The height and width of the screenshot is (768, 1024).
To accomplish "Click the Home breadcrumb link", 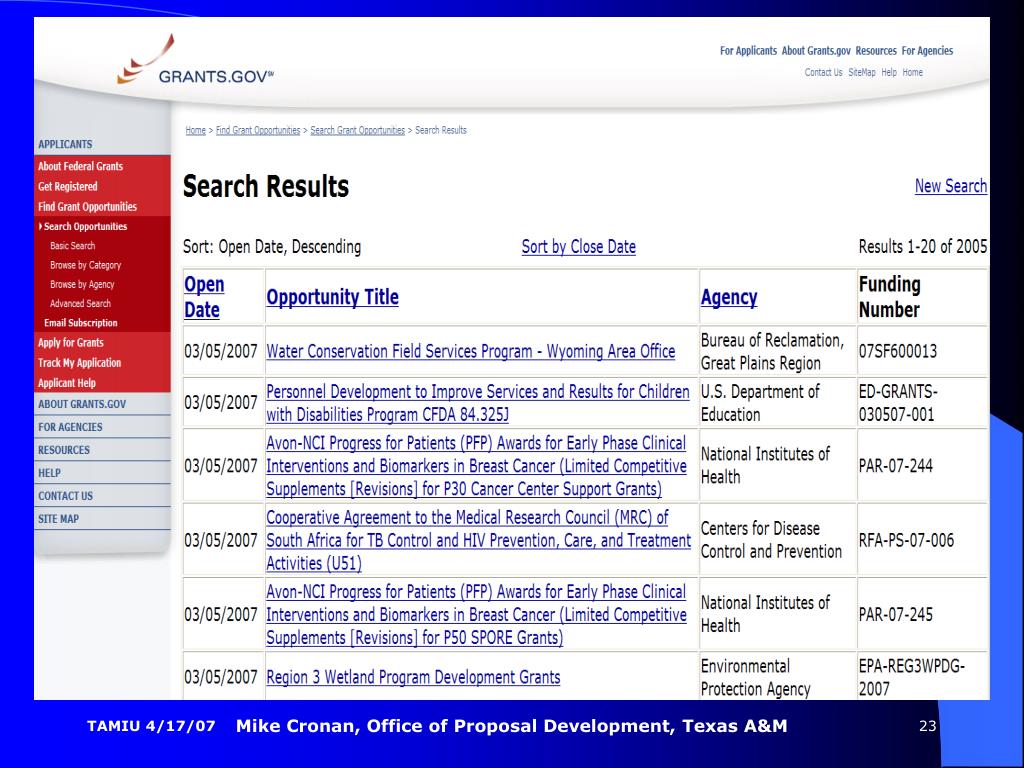I will (195, 131).
